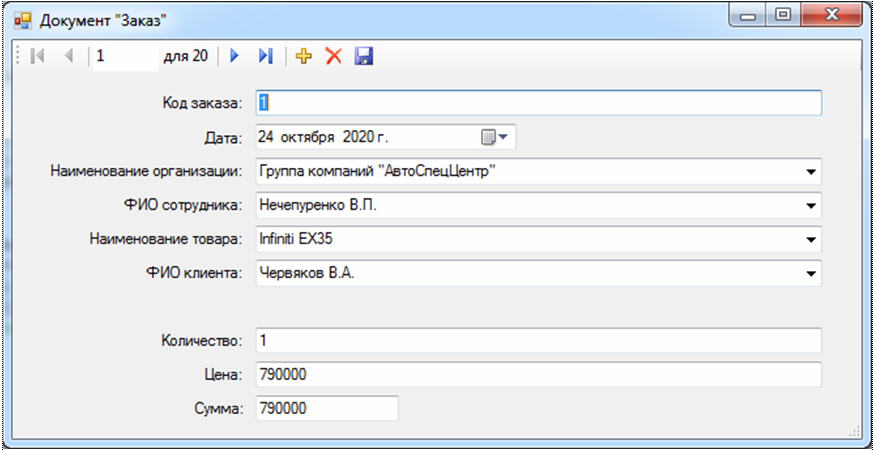Delete current record with red X
The width and height of the screenshot is (873, 450).
point(334,57)
